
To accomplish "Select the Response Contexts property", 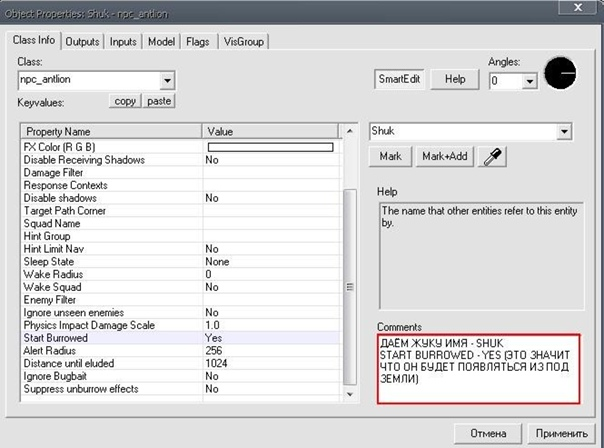I will point(180,185).
